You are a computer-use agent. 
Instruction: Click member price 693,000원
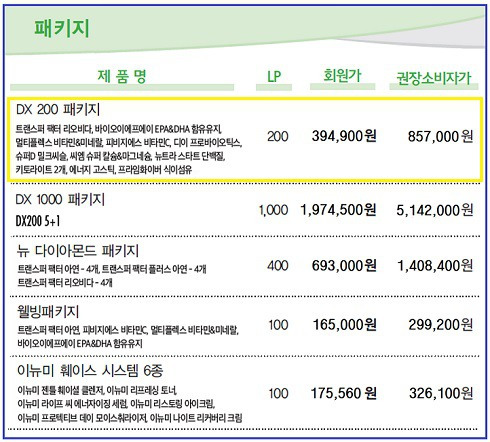(344, 266)
